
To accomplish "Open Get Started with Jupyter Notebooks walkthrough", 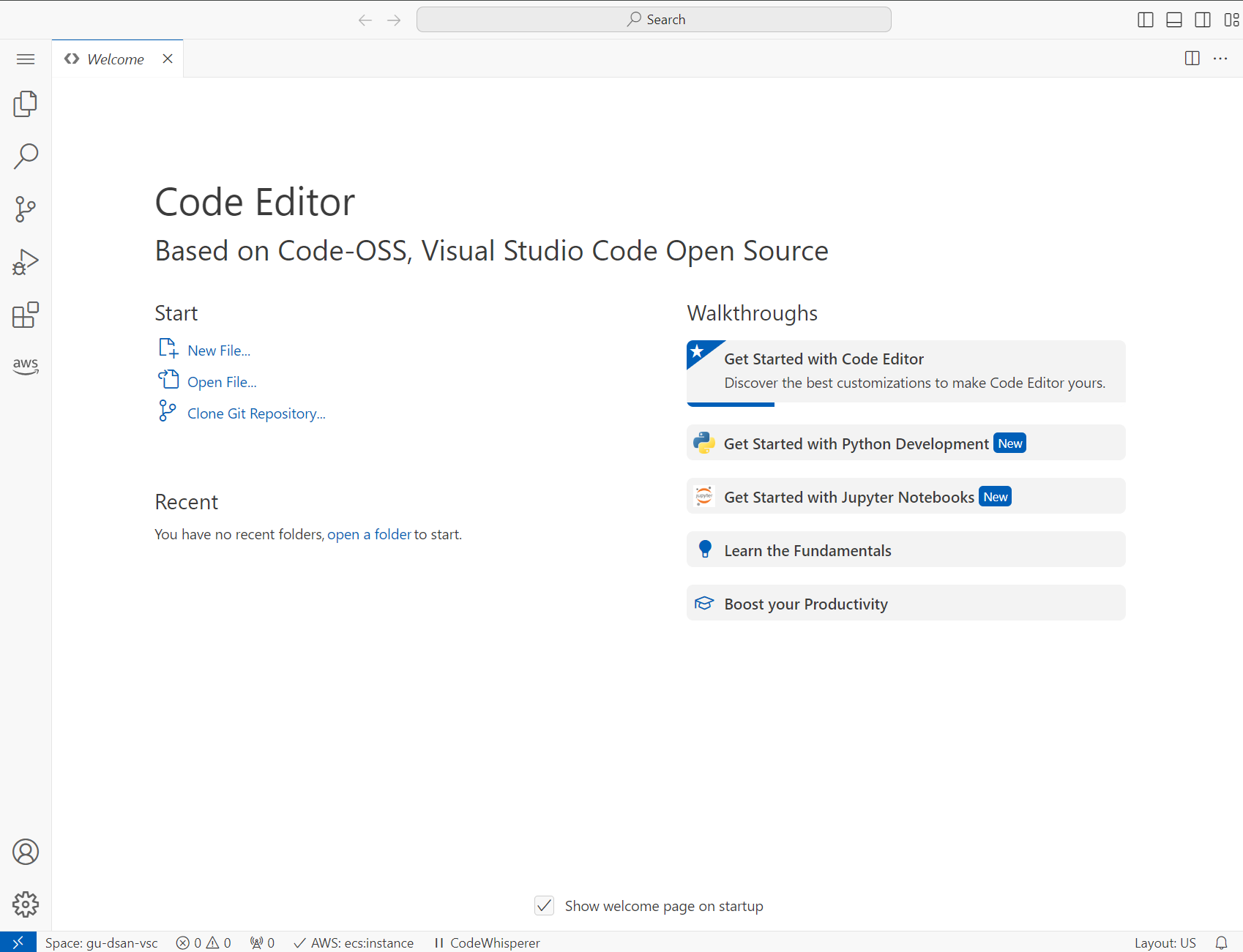I will [906, 496].
